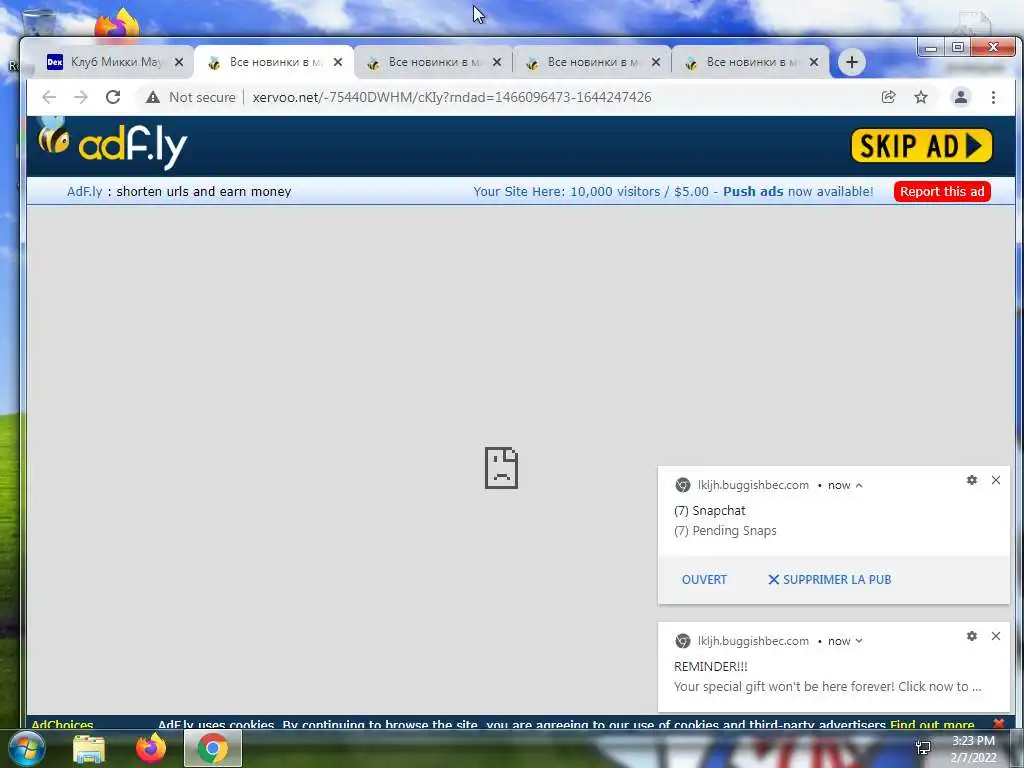
Task: Focus the xervoo.net address bar URL
Action: 451,97
